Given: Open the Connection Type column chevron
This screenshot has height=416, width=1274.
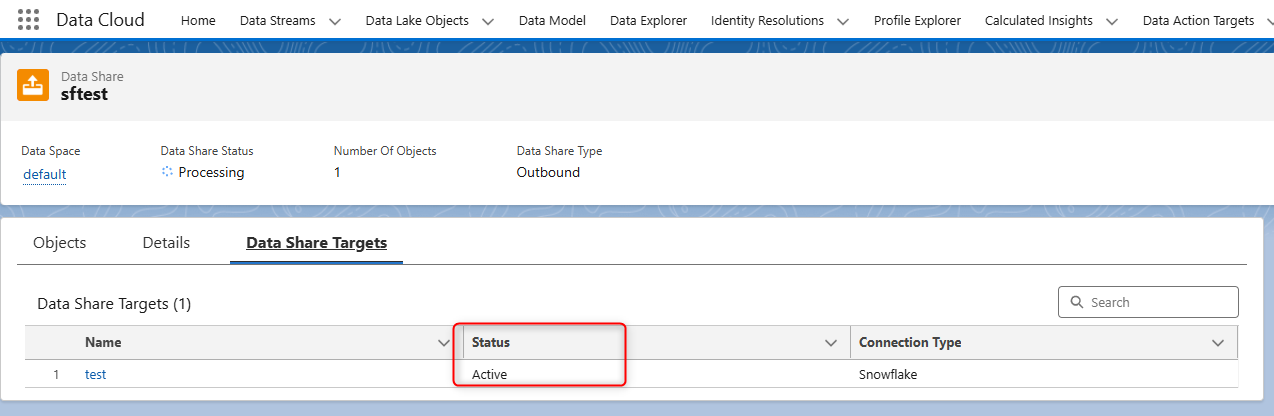Looking at the screenshot, I should [x=1218, y=343].
